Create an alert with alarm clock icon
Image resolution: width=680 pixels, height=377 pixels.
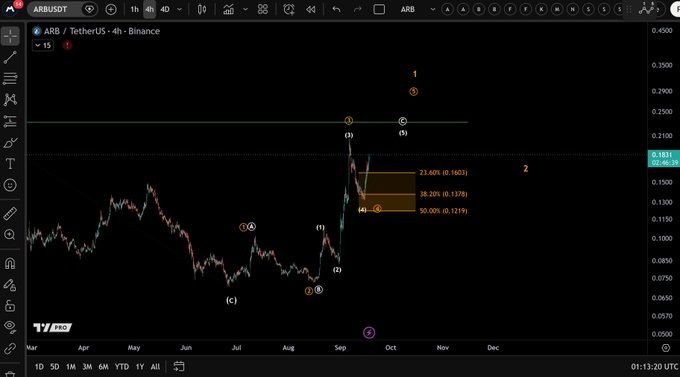click(x=288, y=9)
